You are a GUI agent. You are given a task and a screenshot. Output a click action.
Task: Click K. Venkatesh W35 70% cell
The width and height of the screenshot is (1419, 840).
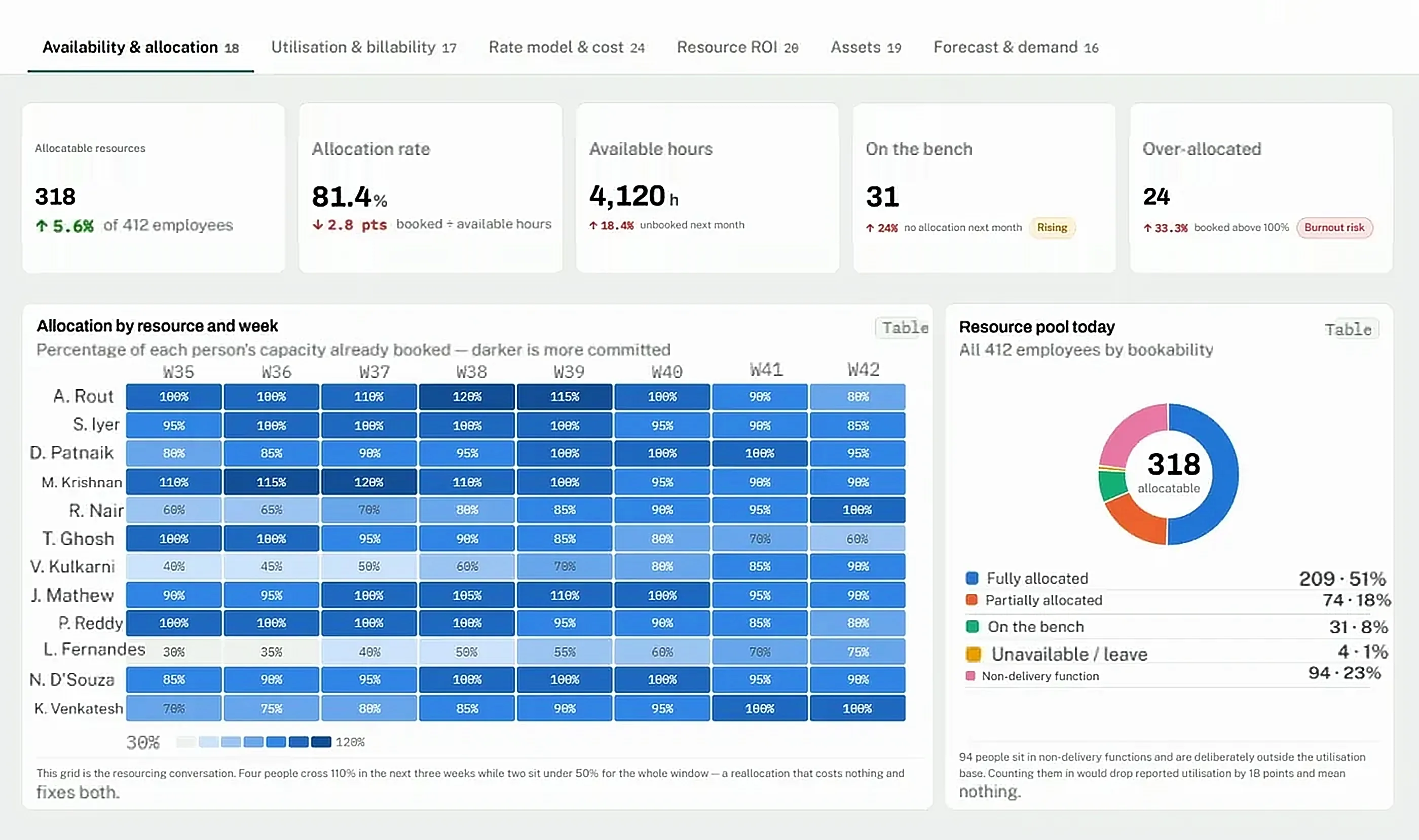click(174, 709)
